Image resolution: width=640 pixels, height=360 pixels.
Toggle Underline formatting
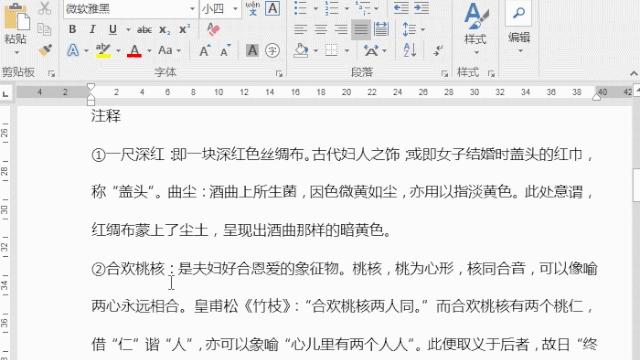click(x=113, y=29)
